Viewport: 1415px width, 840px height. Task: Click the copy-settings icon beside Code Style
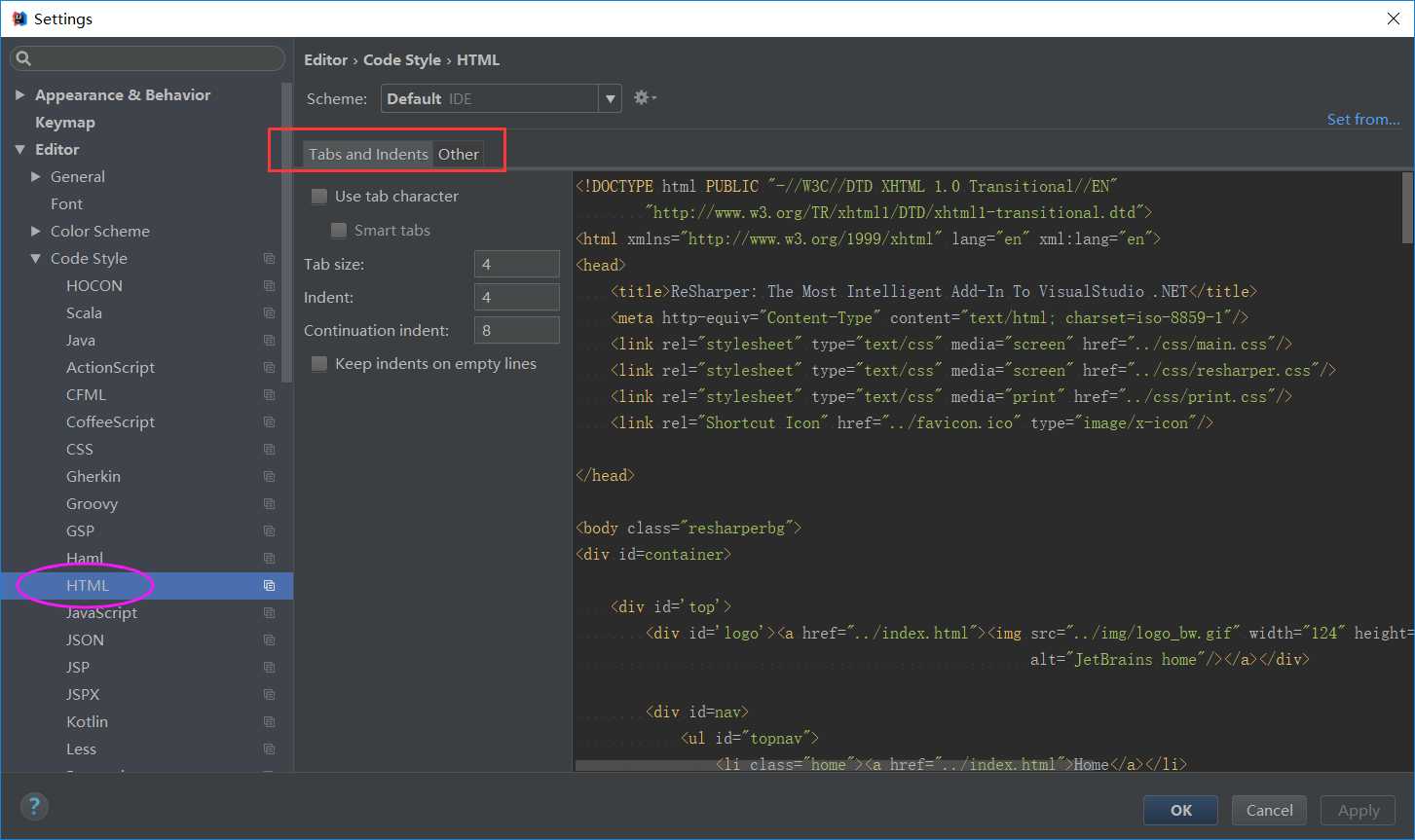coord(269,258)
